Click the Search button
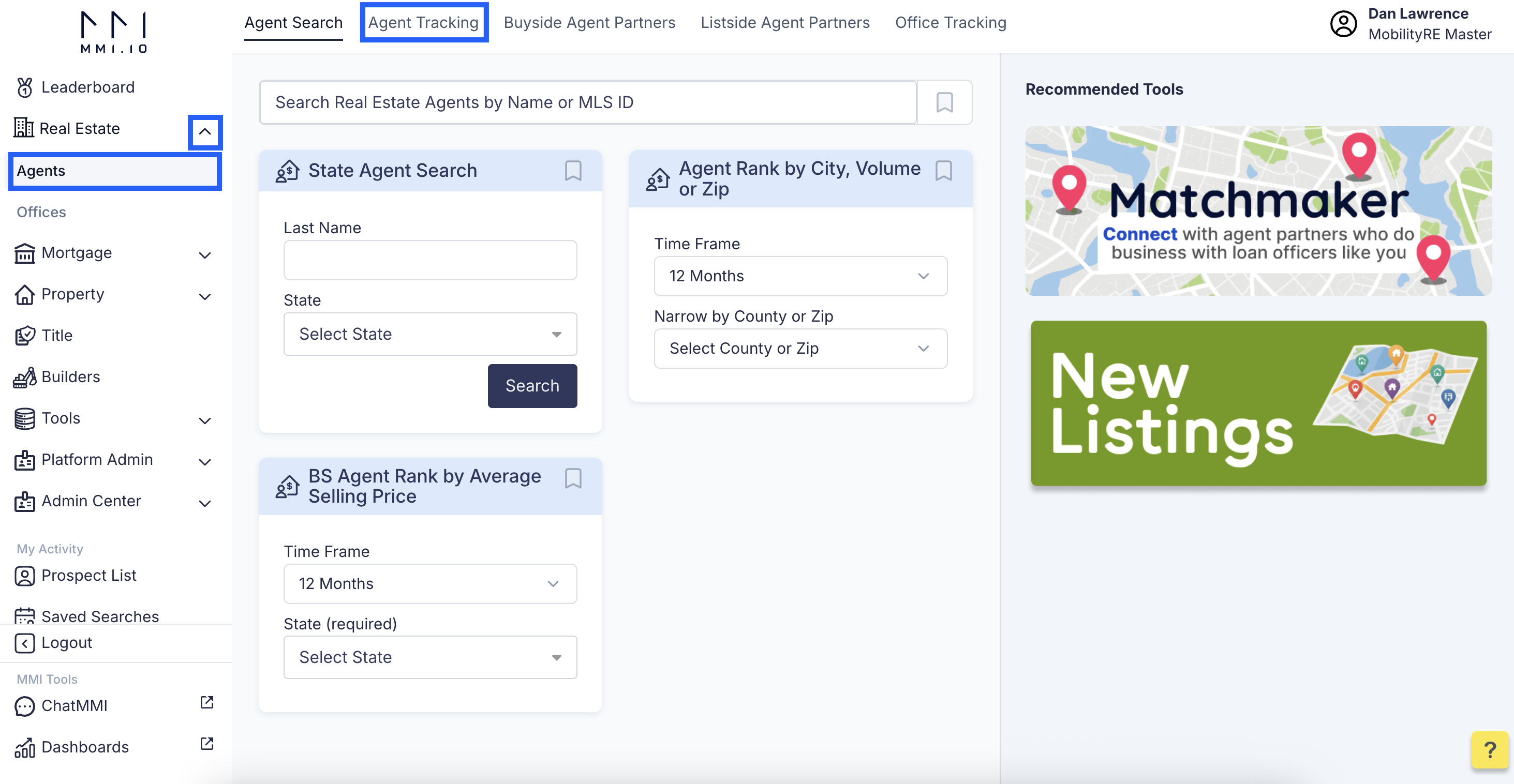Viewport: 1514px width, 784px height. tap(532, 386)
